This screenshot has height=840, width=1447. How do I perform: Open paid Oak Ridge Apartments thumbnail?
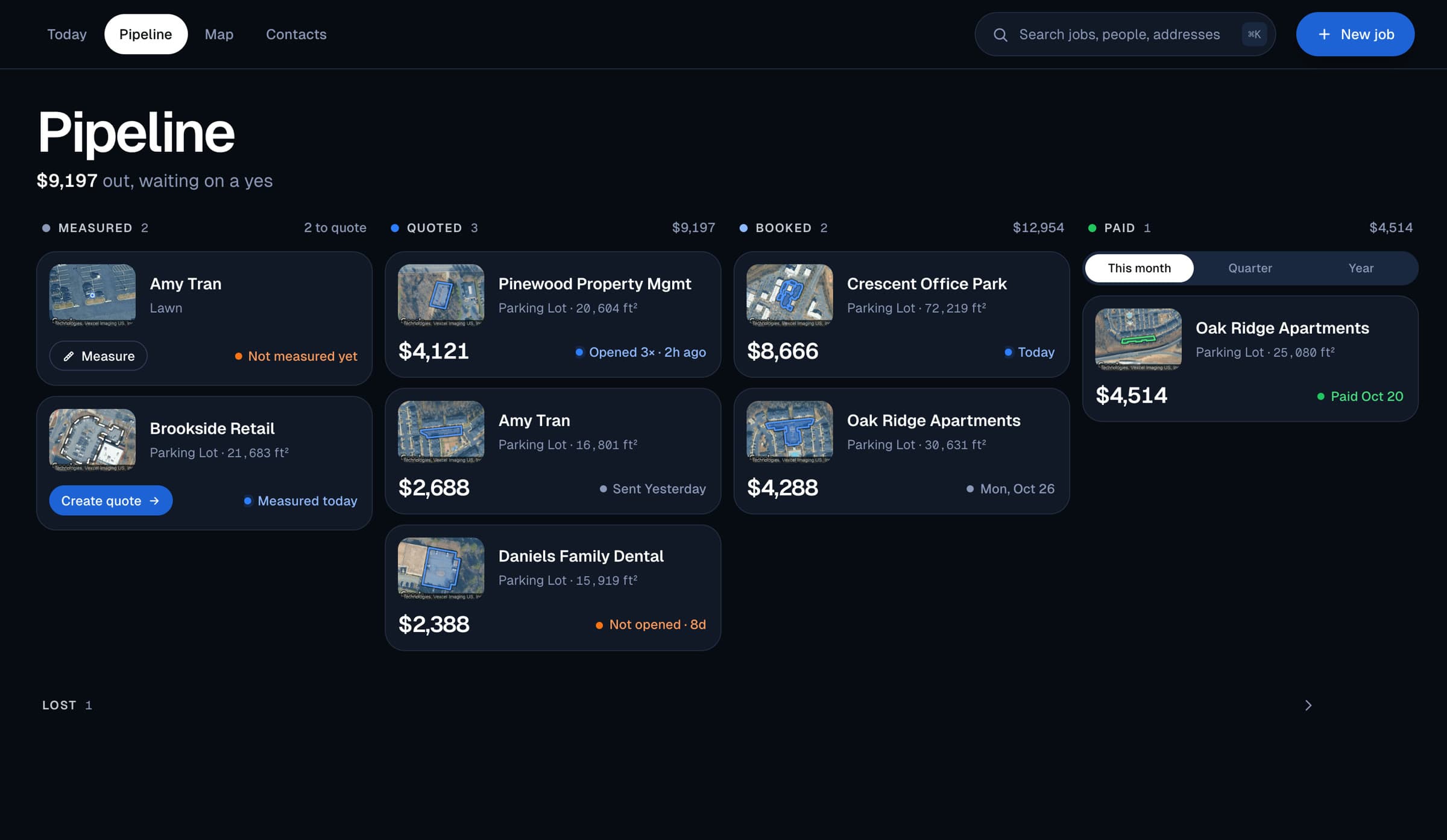click(x=1138, y=339)
